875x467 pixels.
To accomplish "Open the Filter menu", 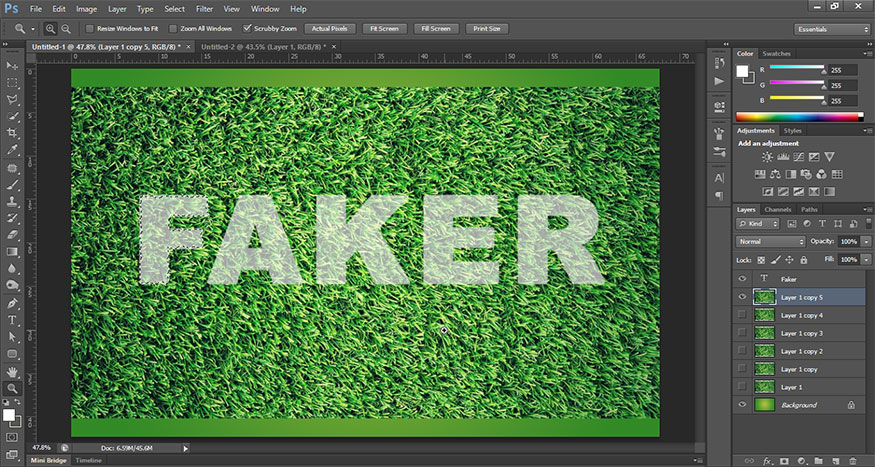I will (204, 9).
